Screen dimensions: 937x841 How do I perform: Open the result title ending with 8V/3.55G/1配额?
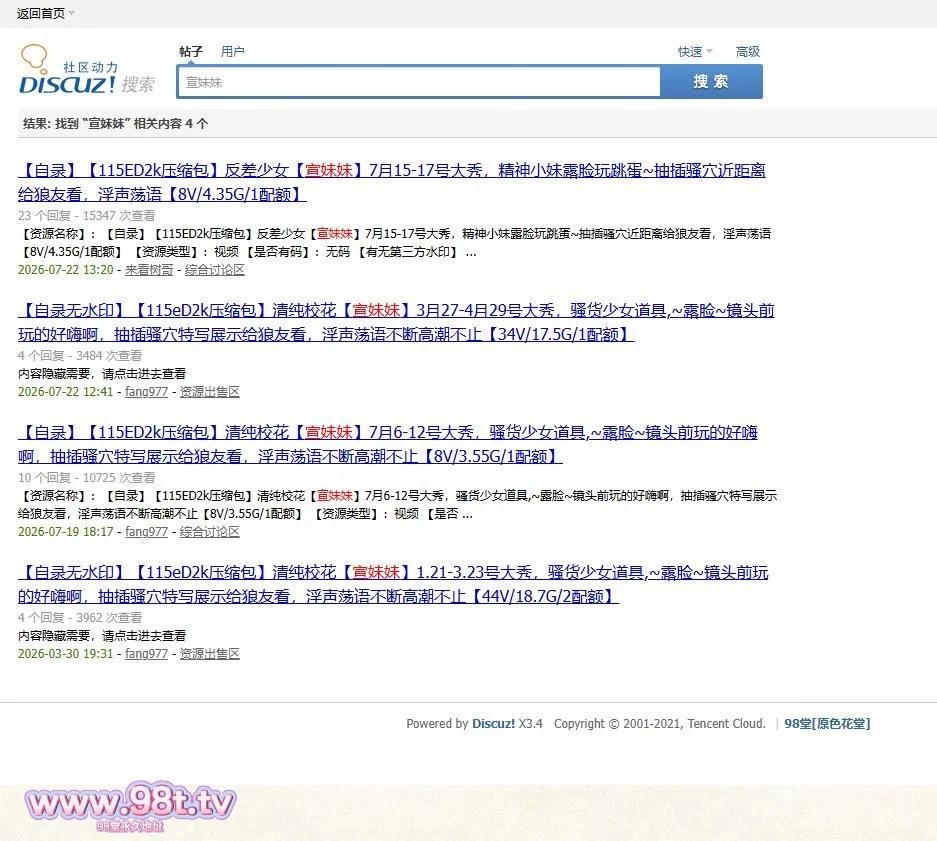pyautogui.click(x=388, y=444)
